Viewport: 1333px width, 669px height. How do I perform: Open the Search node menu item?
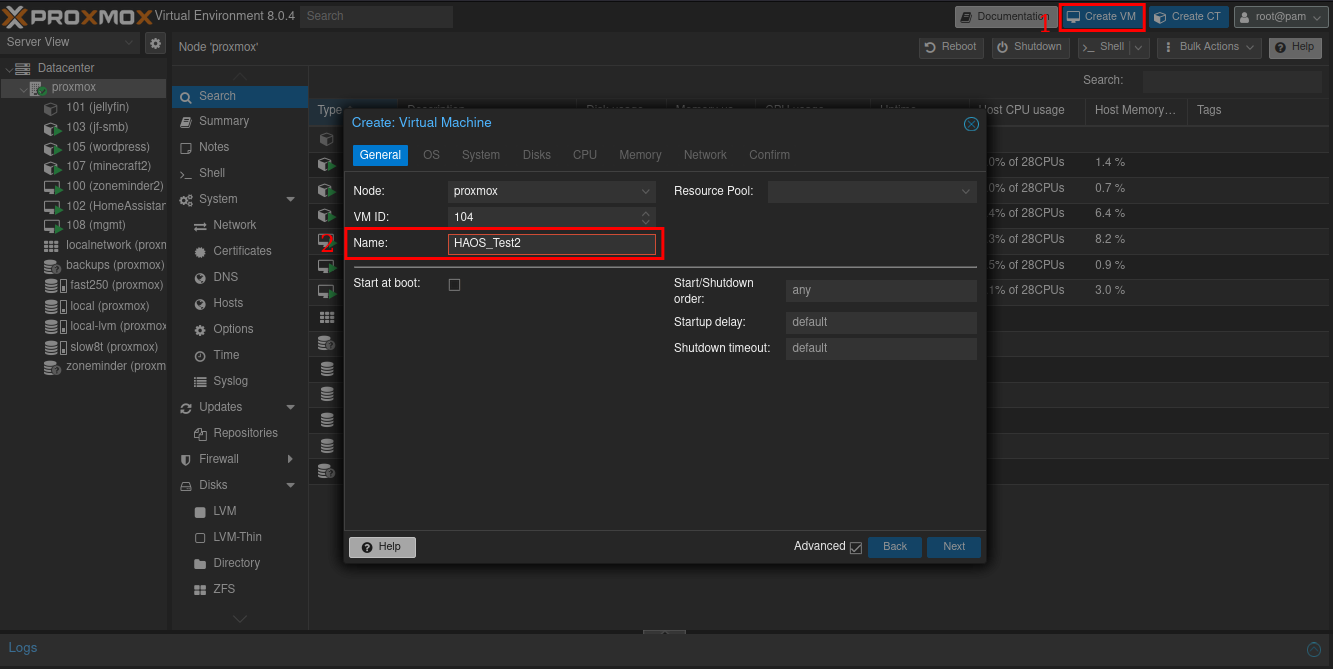click(x=239, y=96)
